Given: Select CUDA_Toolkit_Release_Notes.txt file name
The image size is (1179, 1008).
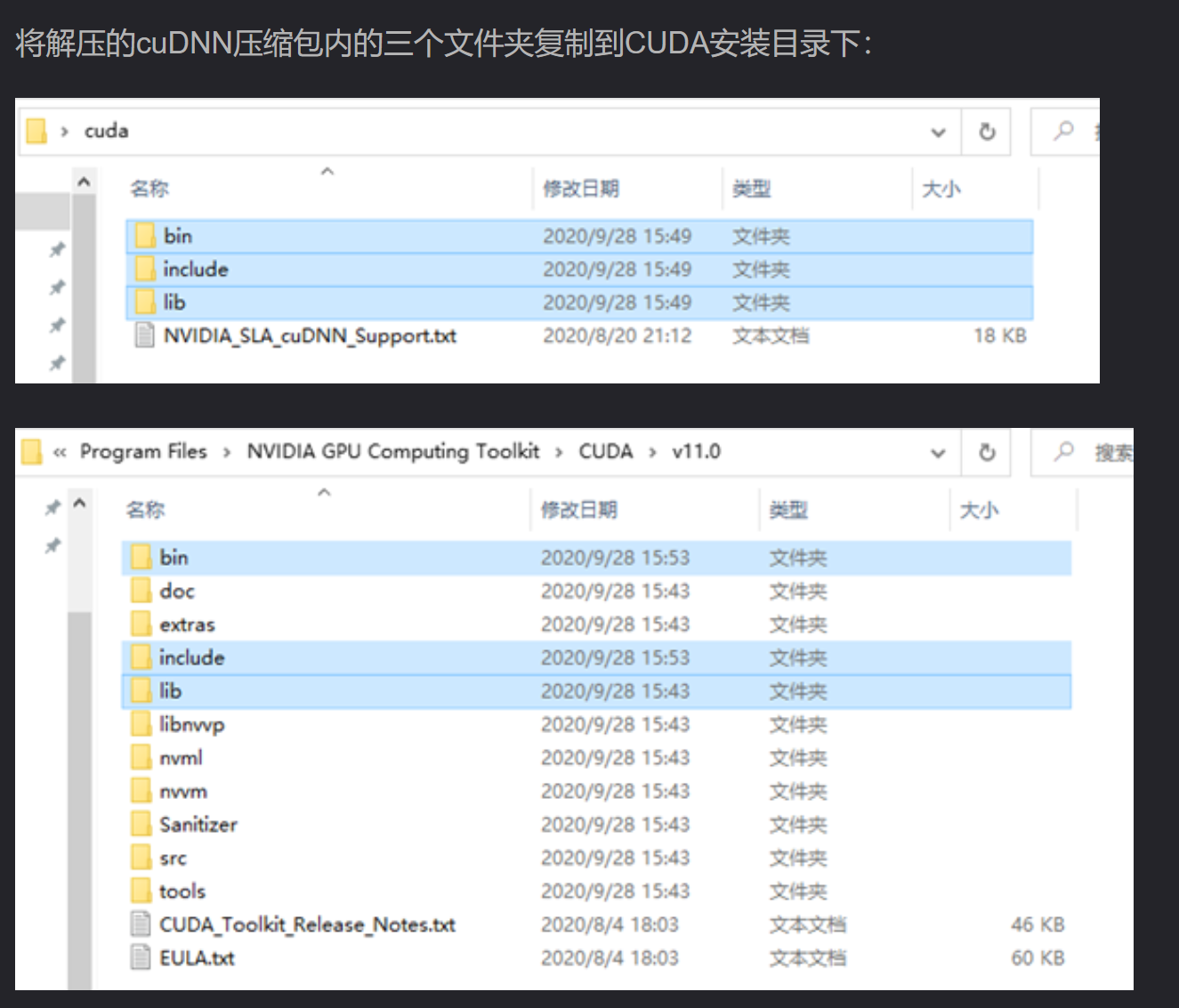Looking at the screenshot, I should click(x=307, y=924).
